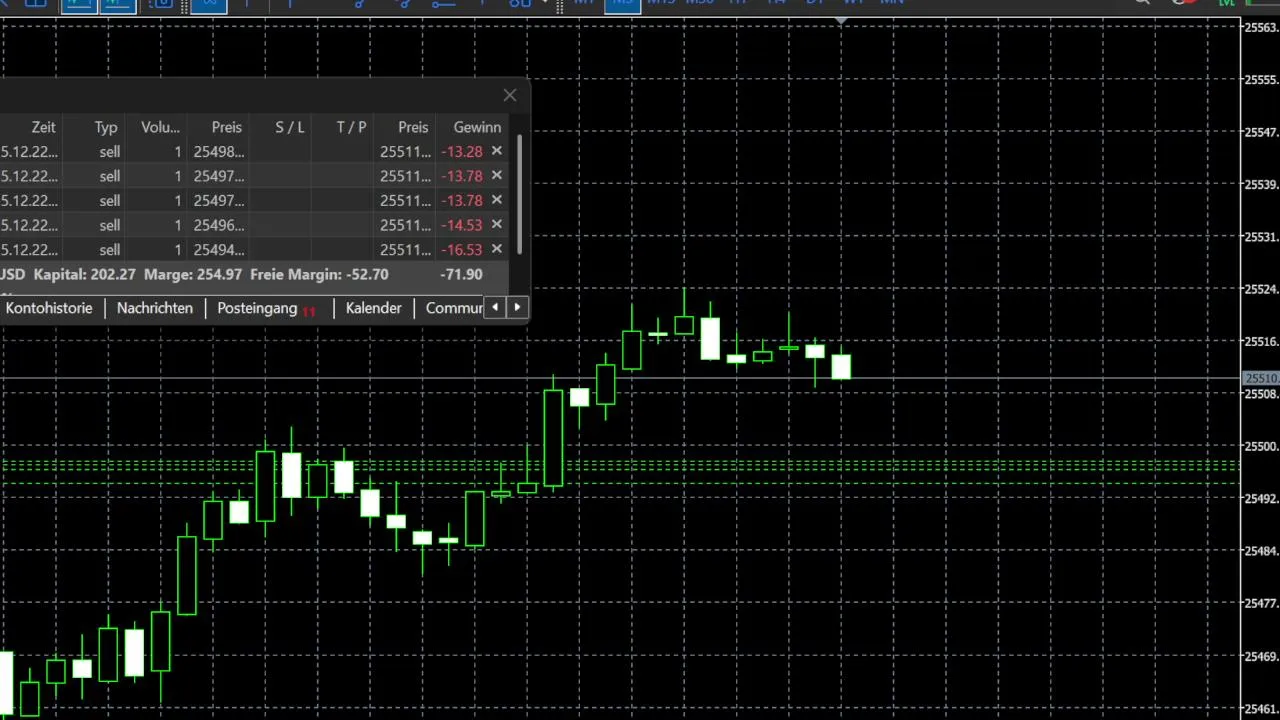The height and width of the screenshot is (720, 1280).
Task: Close the sell position showing -16.53
Action: [x=496, y=249]
